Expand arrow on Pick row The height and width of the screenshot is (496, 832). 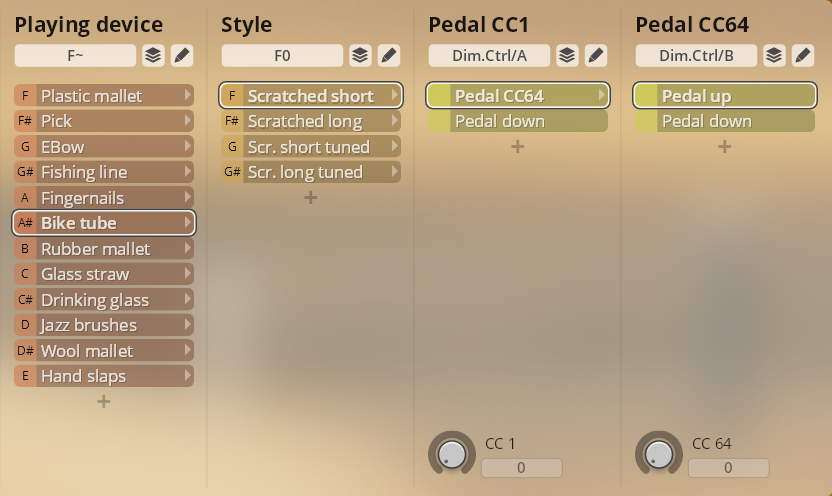[187, 121]
